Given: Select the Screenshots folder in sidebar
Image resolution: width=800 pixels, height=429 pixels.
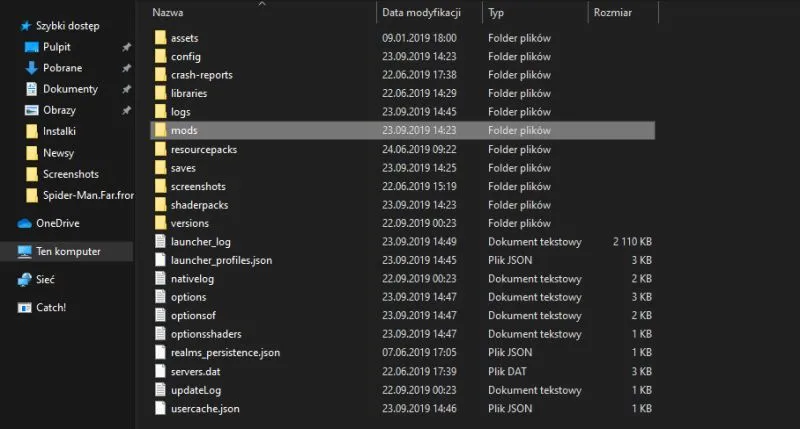Looking at the screenshot, I should [x=70, y=174].
